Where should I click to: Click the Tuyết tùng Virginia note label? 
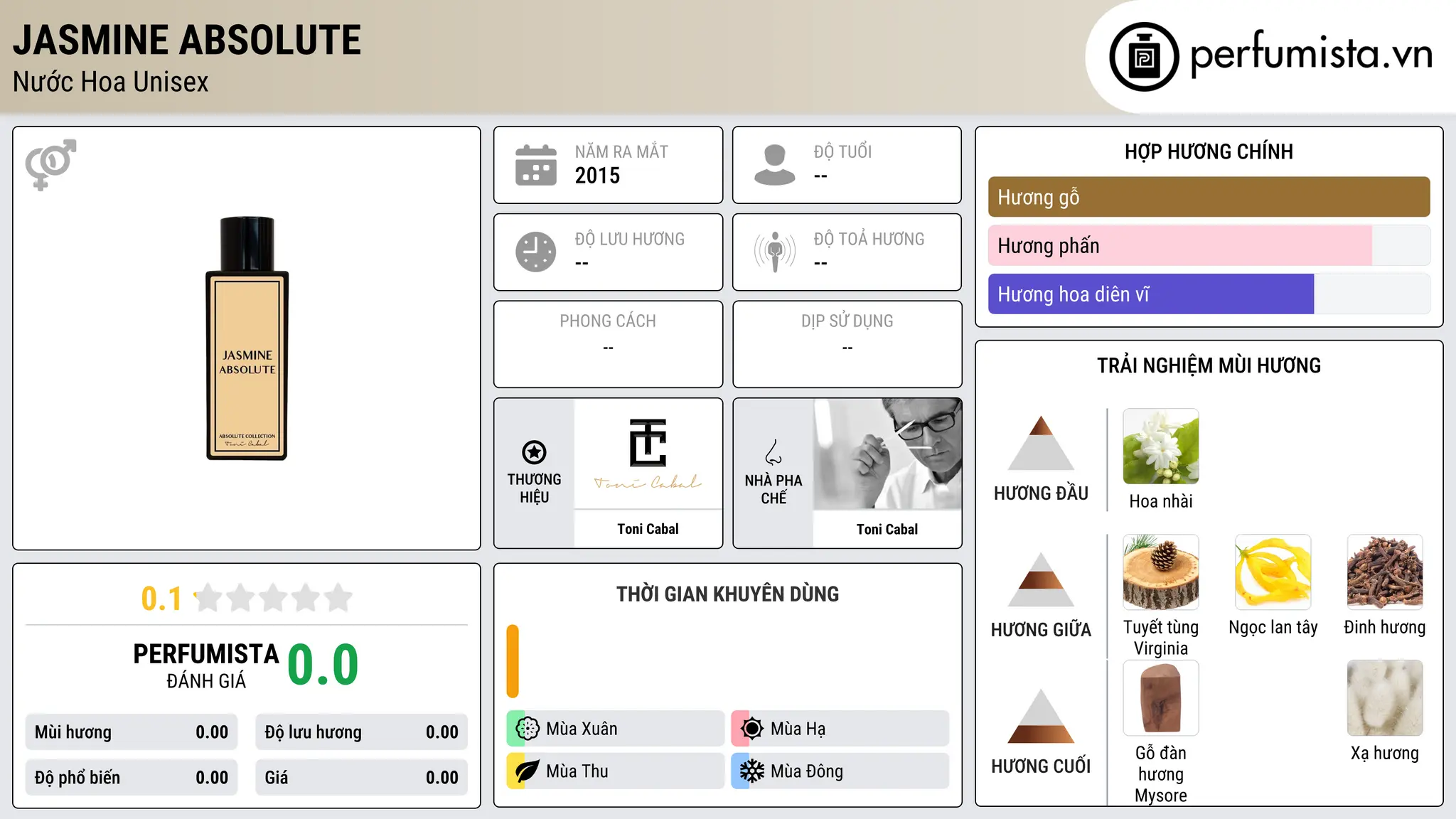click(x=1161, y=638)
